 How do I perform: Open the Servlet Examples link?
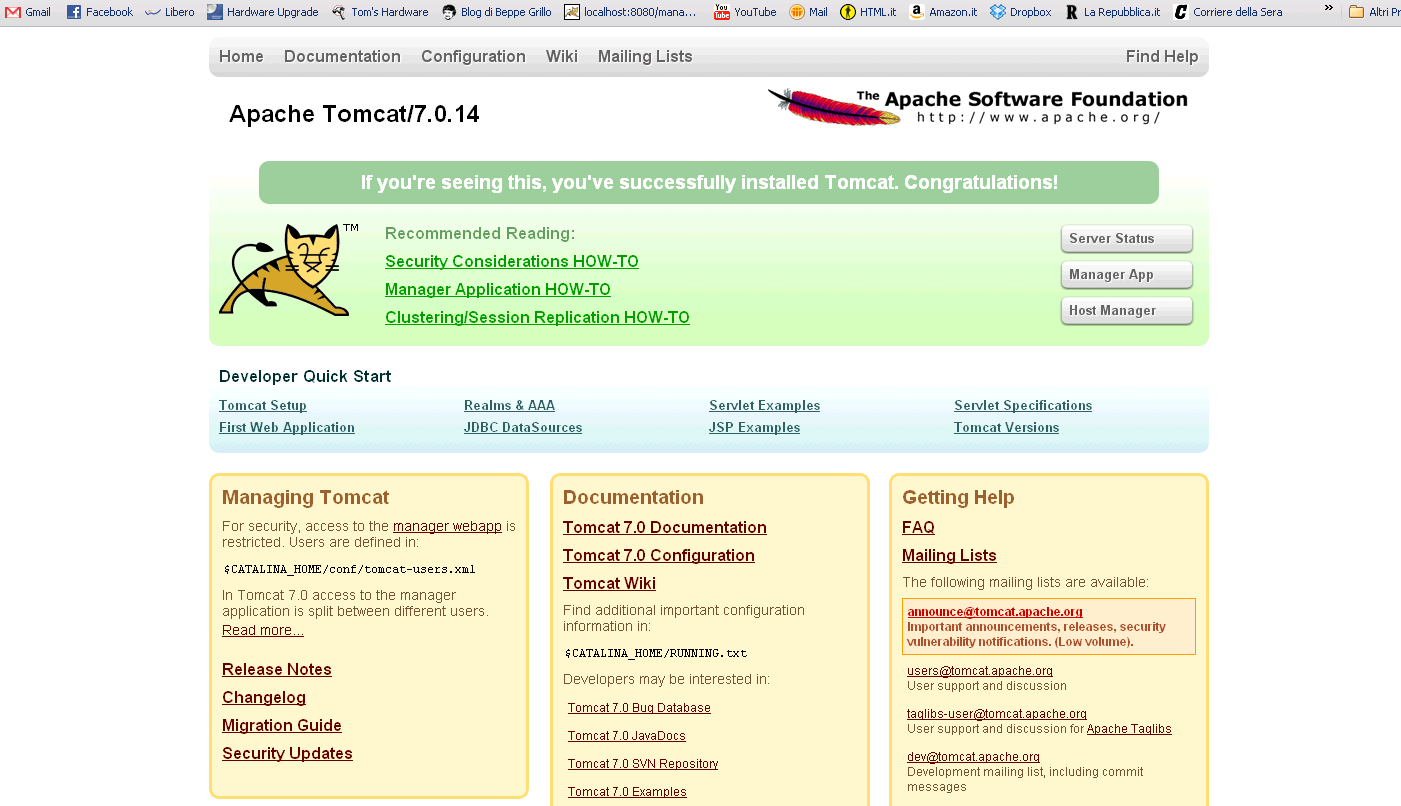[x=764, y=406]
